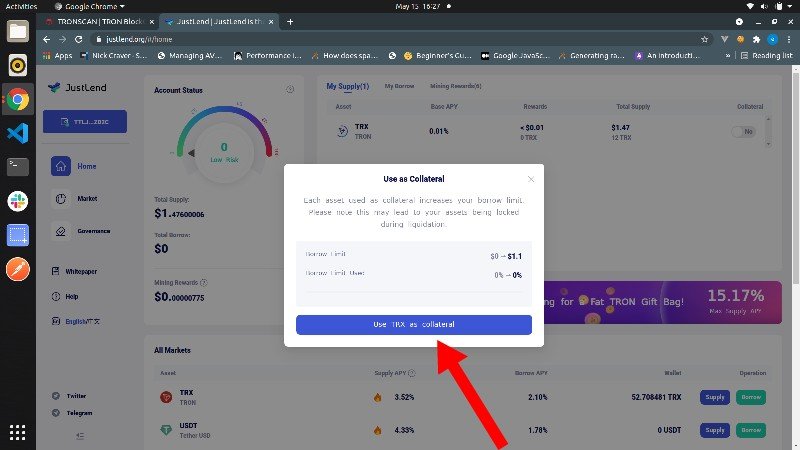
Task: Show all applications grid
Action: click(x=18, y=433)
